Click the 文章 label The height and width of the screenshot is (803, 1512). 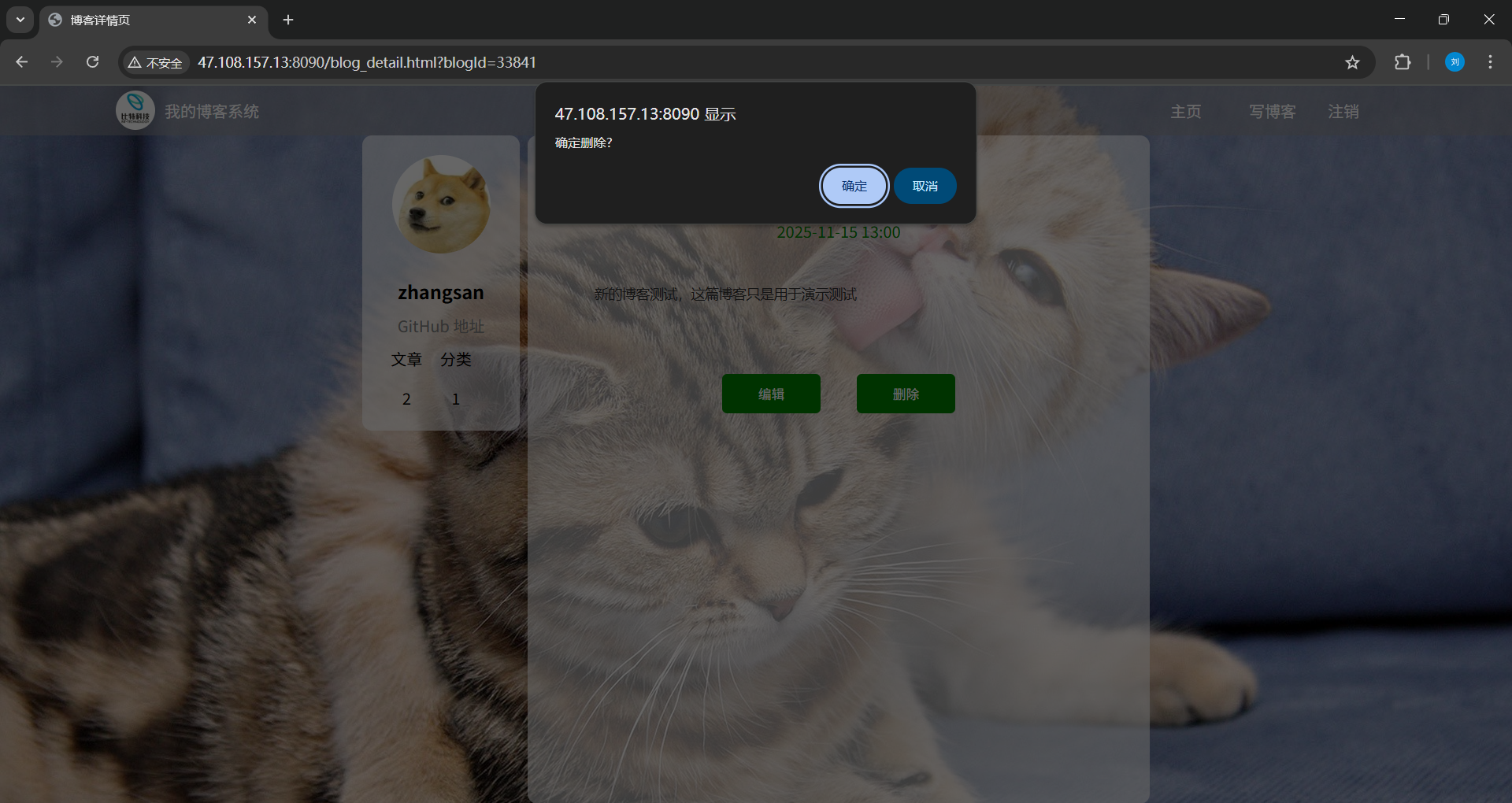click(x=406, y=360)
